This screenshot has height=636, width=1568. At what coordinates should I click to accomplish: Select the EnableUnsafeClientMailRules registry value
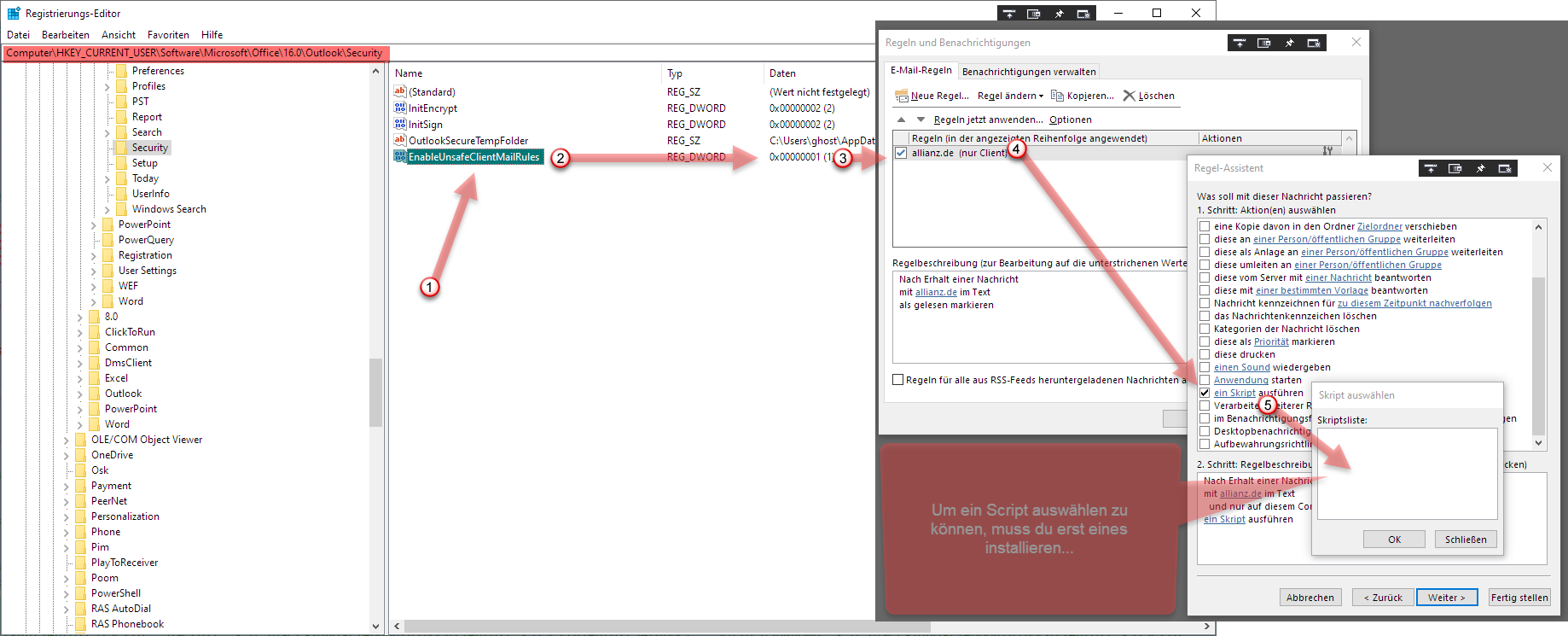click(x=473, y=157)
